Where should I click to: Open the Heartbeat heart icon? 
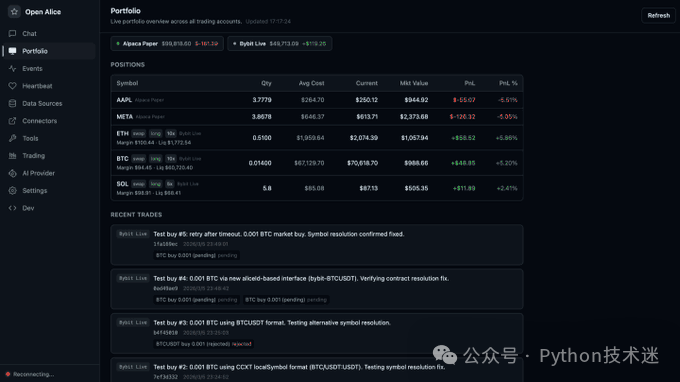coord(13,86)
